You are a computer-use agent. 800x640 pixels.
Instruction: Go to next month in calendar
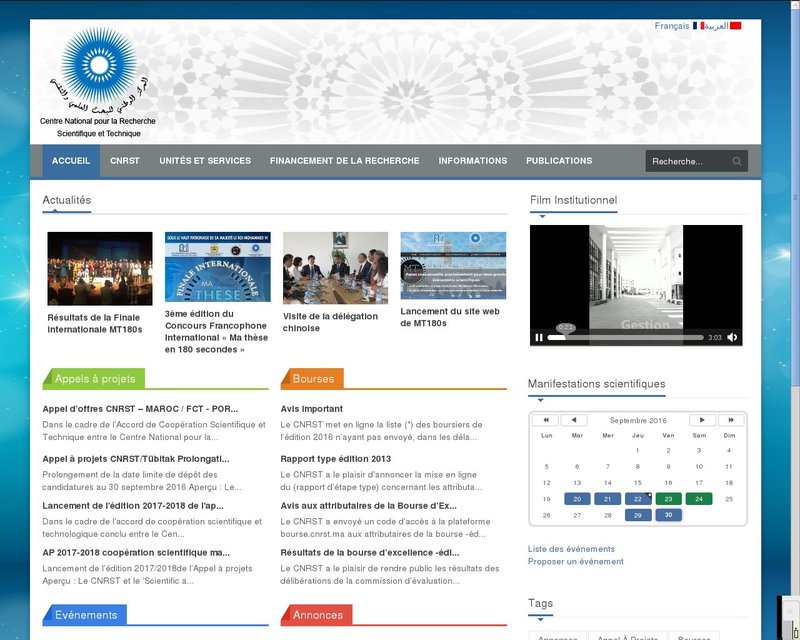[x=702, y=420]
